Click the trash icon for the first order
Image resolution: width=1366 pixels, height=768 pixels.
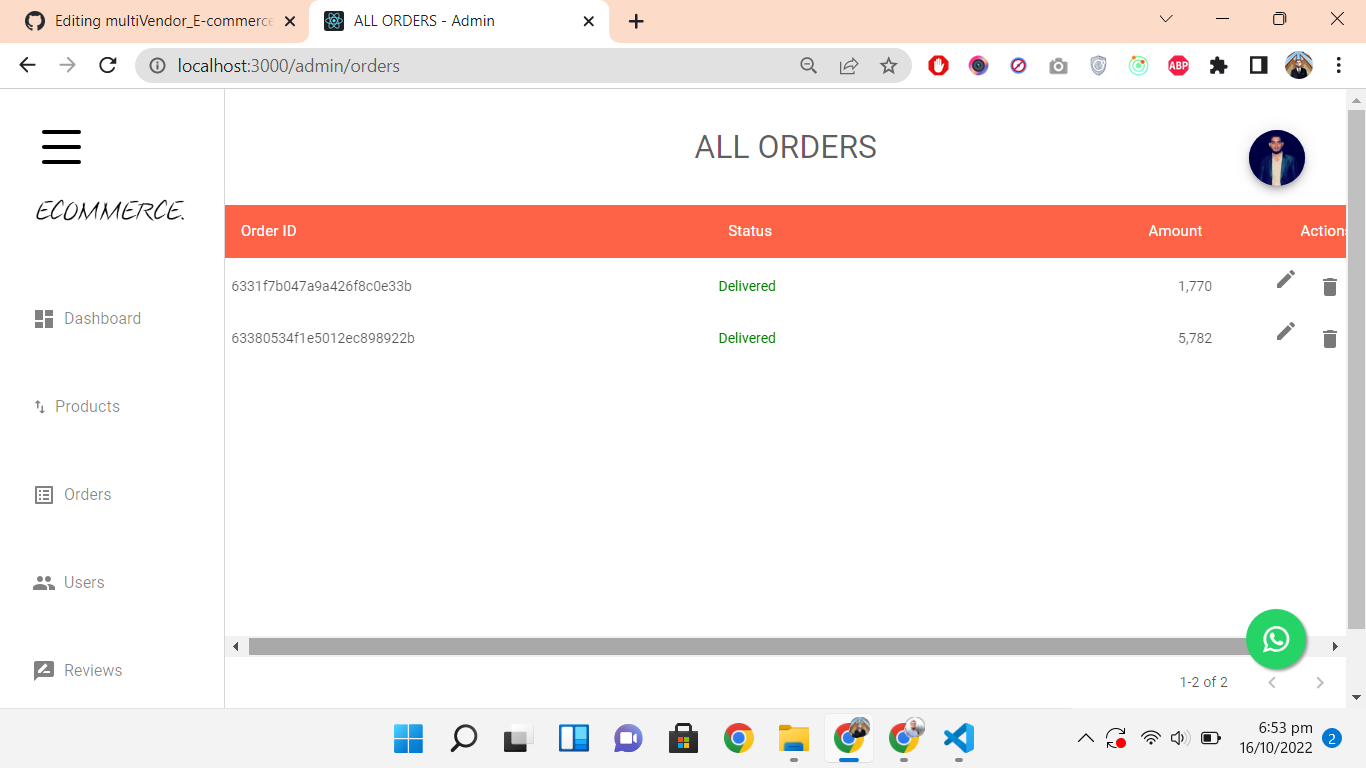1330,287
